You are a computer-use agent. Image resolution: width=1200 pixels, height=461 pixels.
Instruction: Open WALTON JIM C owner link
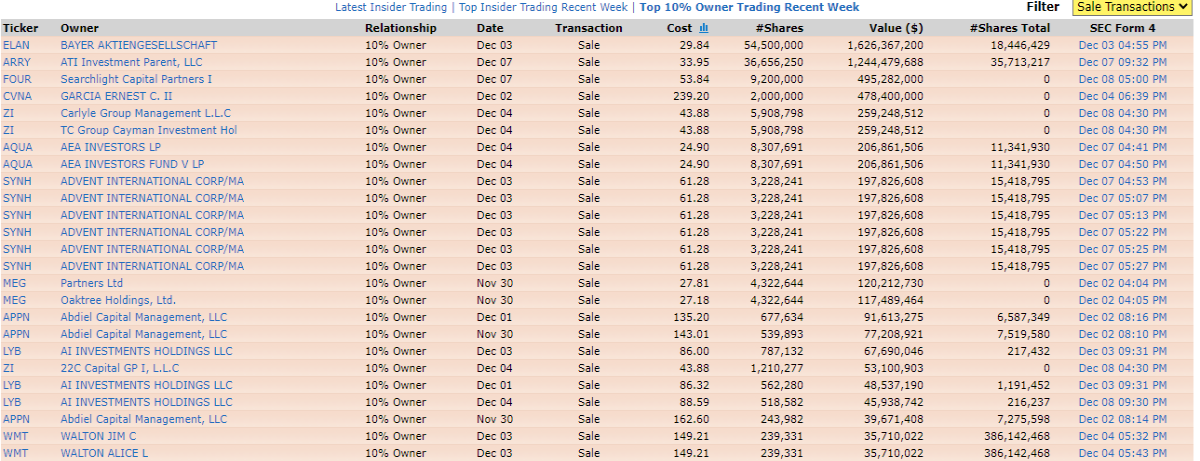click(x=98, y=436)
